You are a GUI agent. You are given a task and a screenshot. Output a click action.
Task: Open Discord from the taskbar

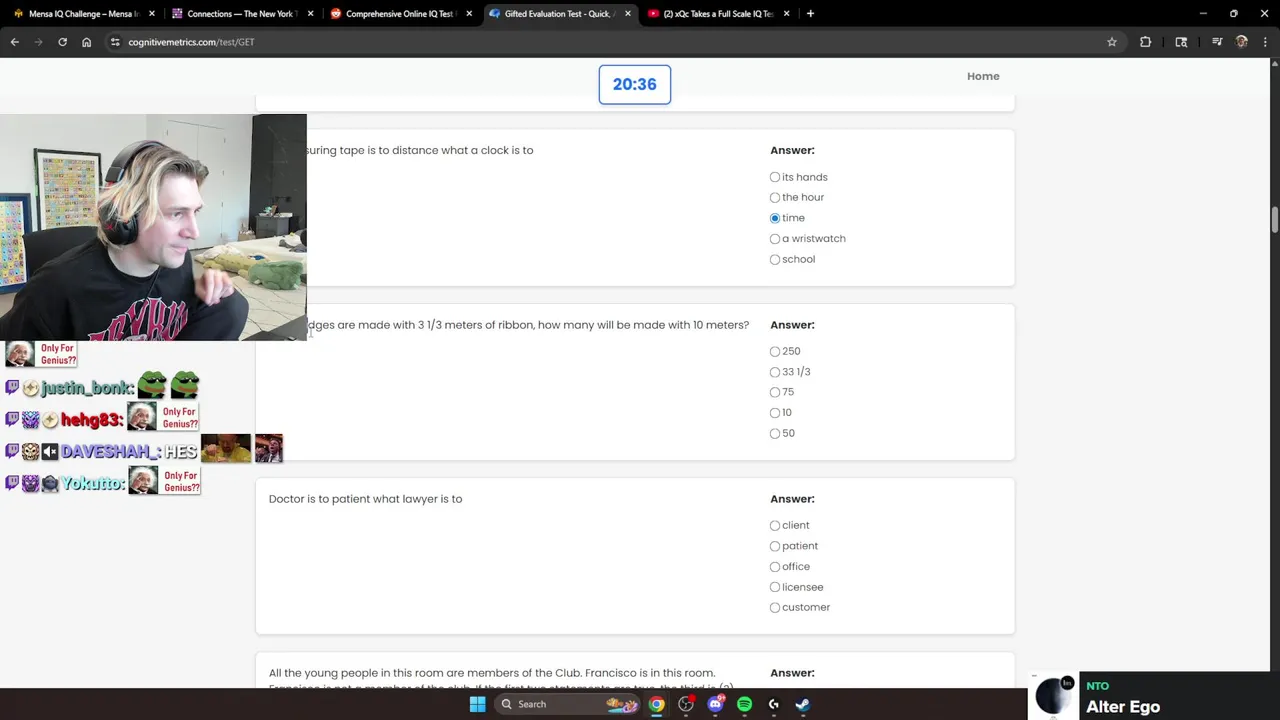pyautogui.click(x=715, y=704)
